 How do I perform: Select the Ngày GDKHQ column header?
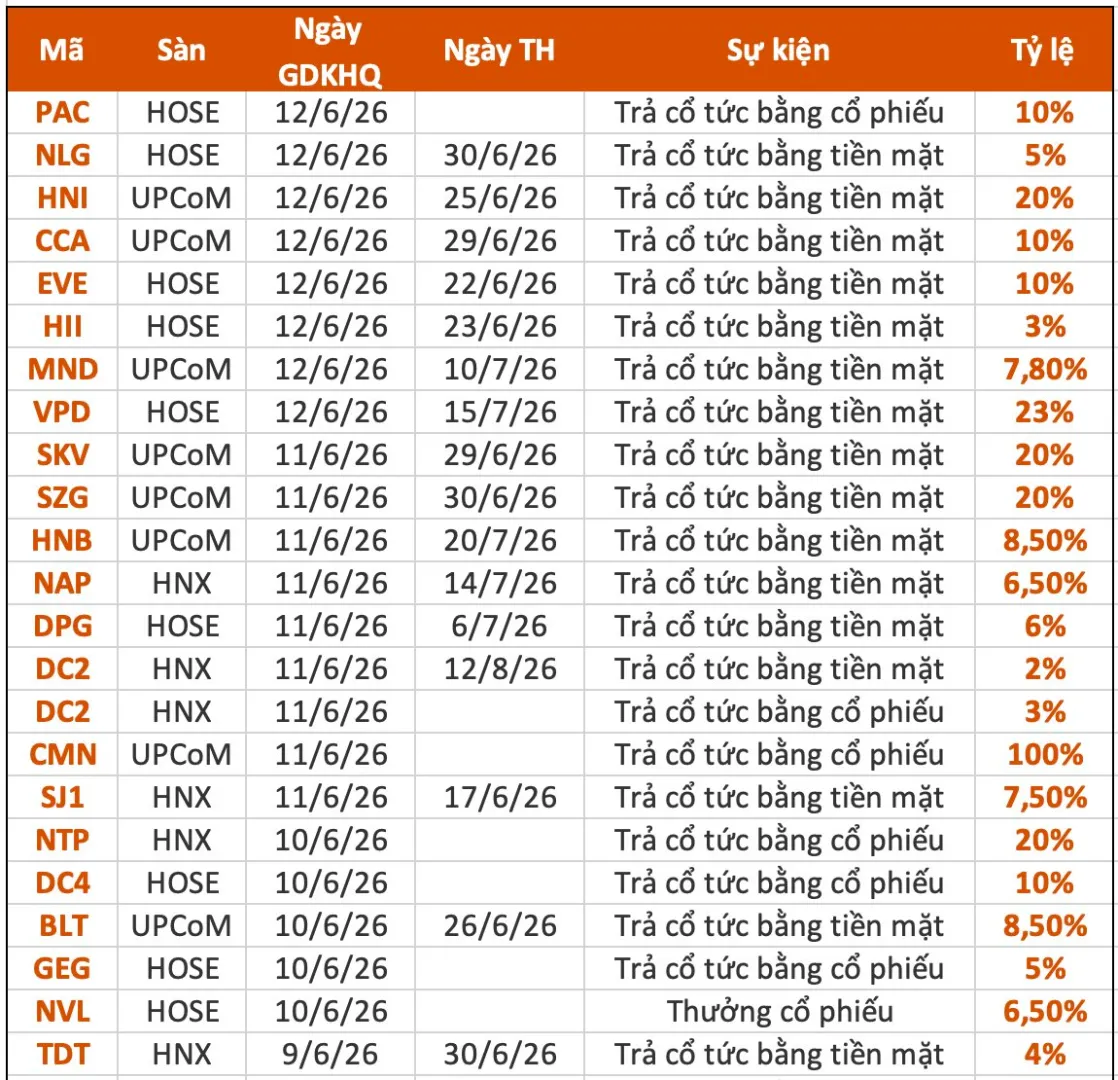(329, 51)
